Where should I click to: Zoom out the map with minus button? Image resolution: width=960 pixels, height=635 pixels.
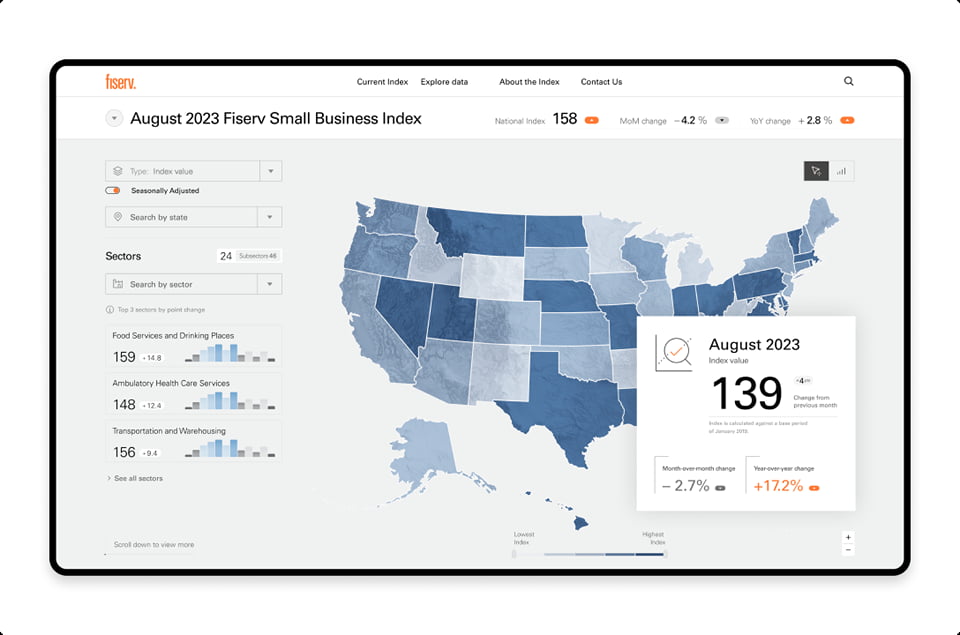(848, 550)
